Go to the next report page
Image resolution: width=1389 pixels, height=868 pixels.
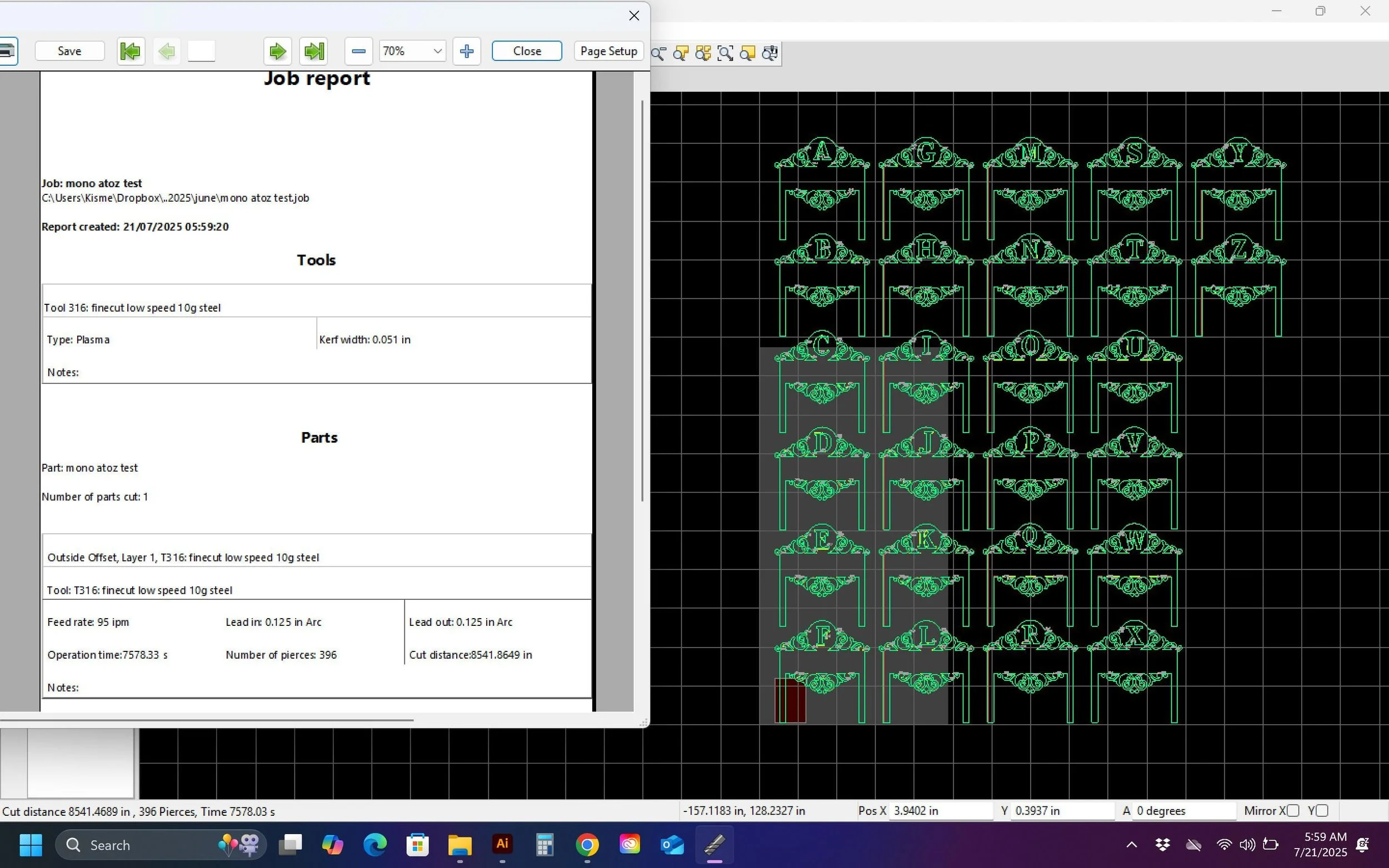[277, 51]
